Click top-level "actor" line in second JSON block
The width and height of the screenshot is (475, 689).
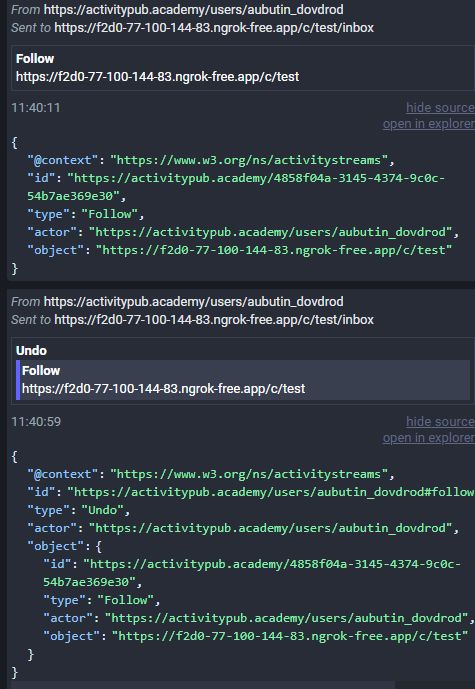tap(243, 528)
